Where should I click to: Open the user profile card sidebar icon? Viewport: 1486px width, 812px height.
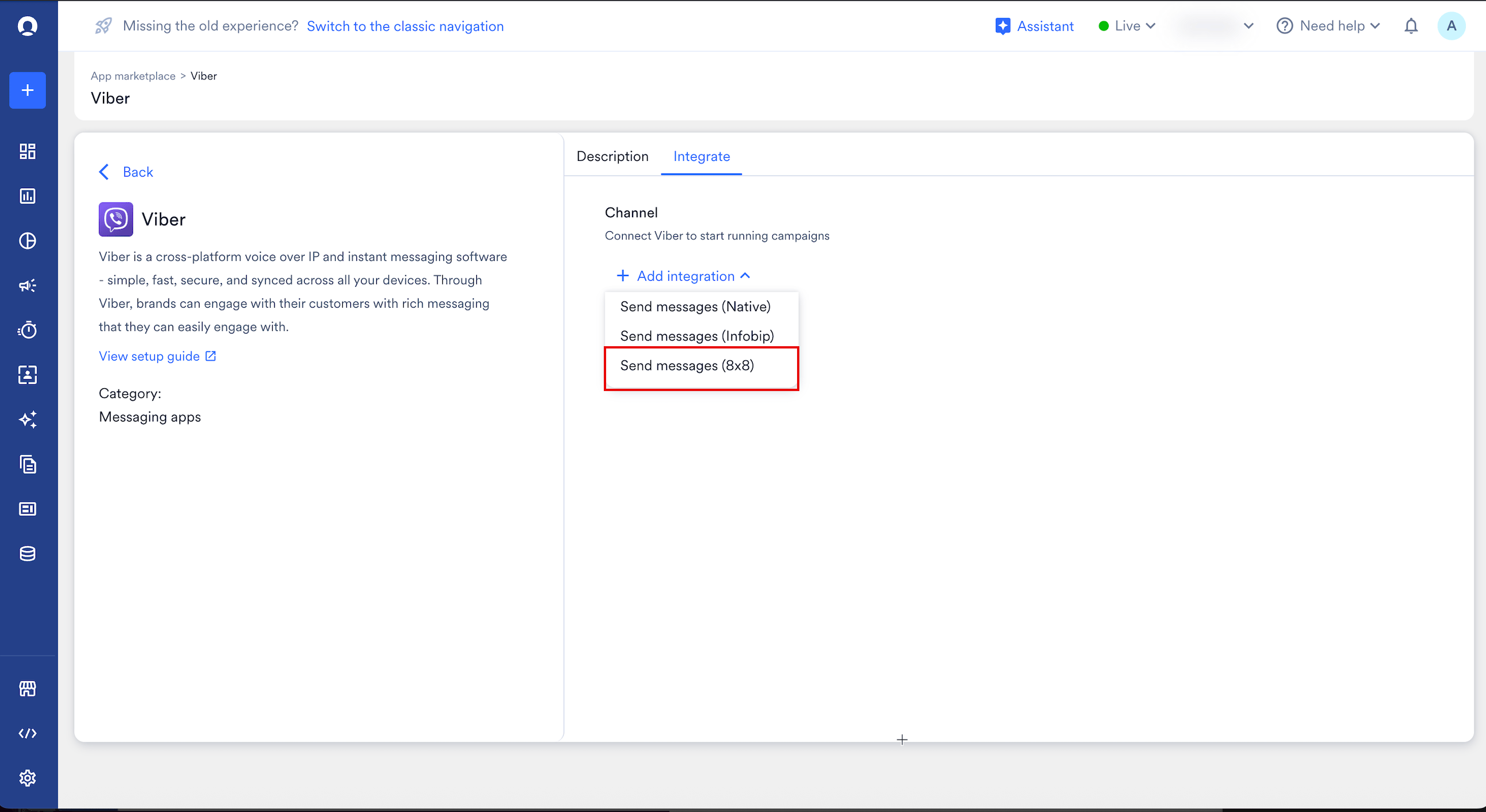coord(28,375)
